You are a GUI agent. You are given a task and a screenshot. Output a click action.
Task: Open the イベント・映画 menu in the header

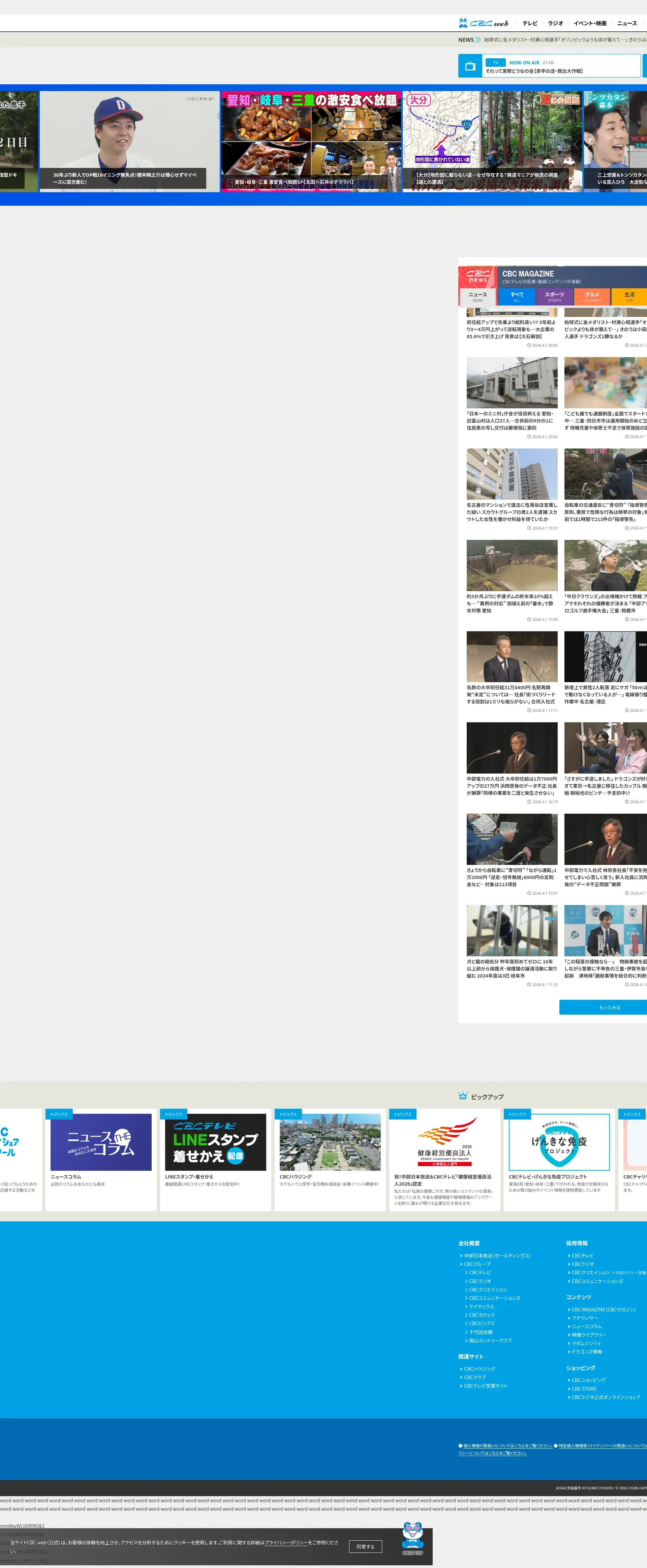click(x=590, y=23)
